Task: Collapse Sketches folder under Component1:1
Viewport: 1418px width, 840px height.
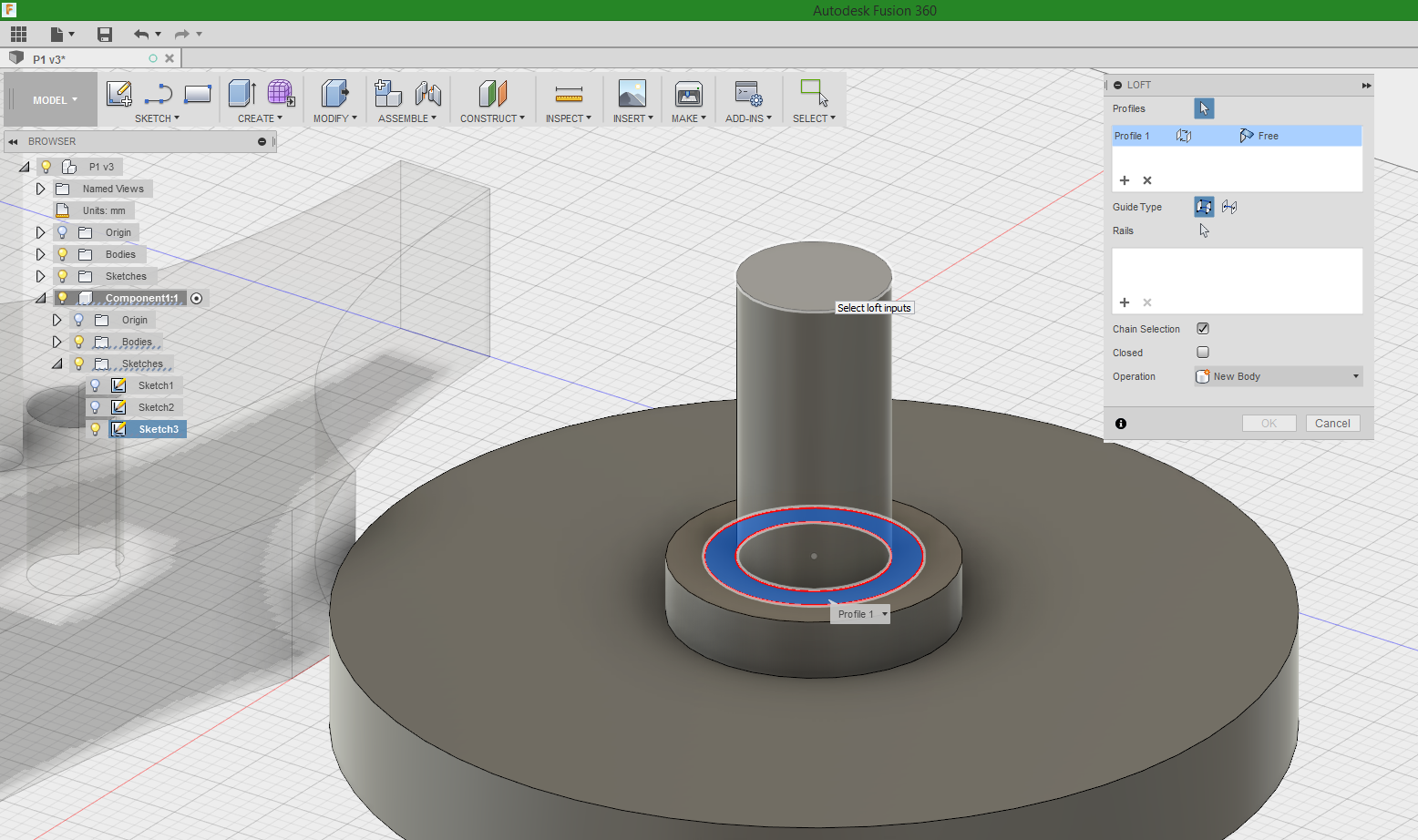Action: pyautogui.click(x=57, y=364)
